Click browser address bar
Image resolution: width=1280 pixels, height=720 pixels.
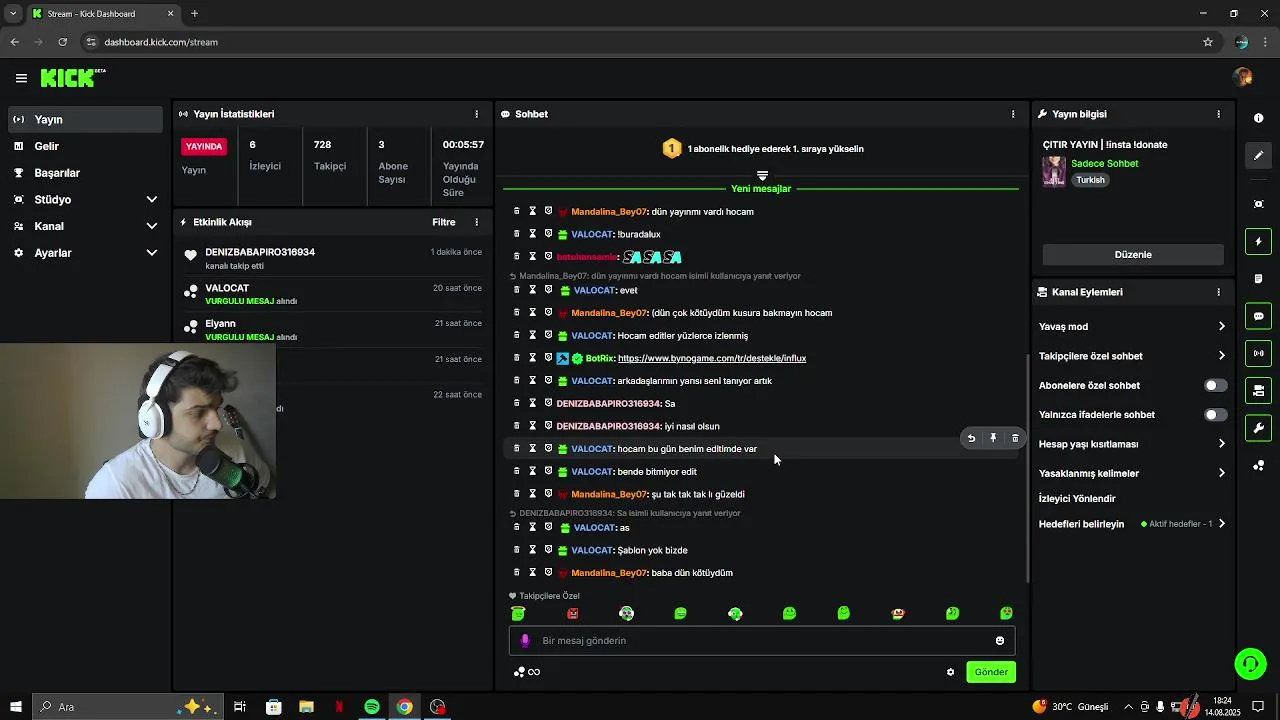pyautogui.click(x=640, y=42)
